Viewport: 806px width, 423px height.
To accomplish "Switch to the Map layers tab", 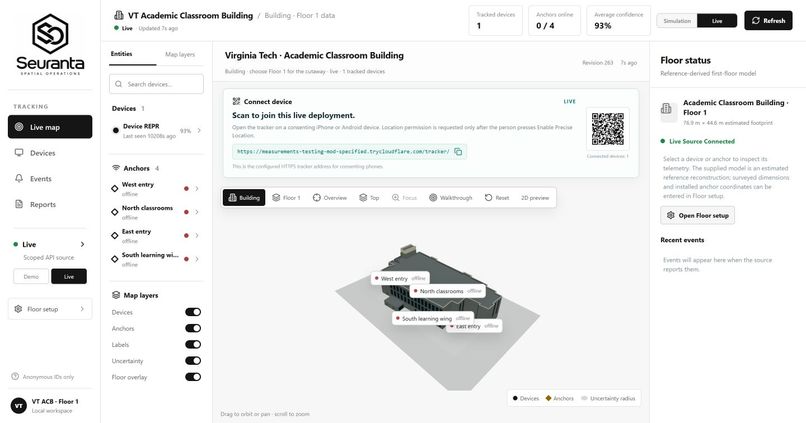I will 180,54.
